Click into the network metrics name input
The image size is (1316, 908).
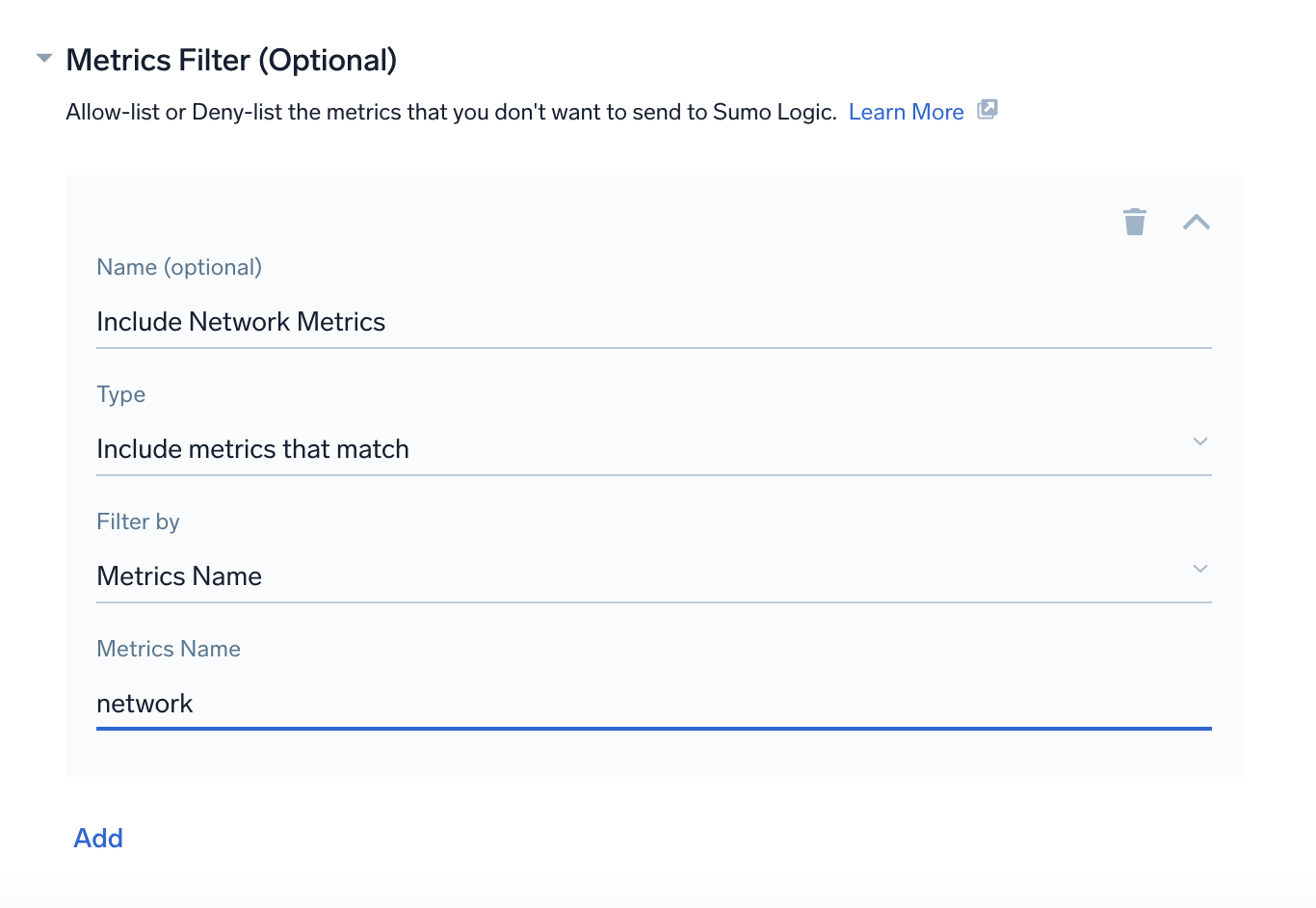click(x=578, y=704)
